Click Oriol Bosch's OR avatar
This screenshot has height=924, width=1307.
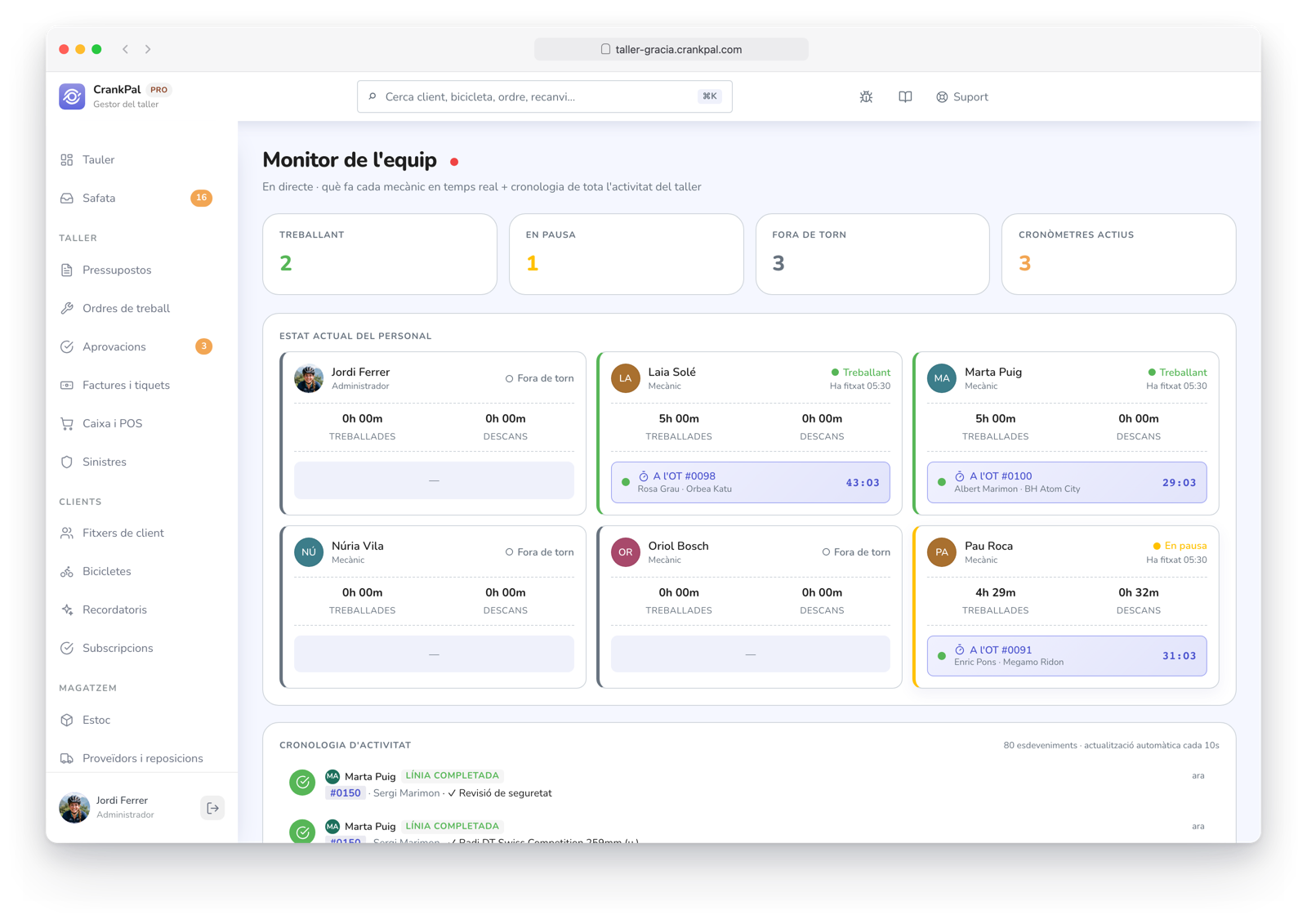click(x=626, y=552)
